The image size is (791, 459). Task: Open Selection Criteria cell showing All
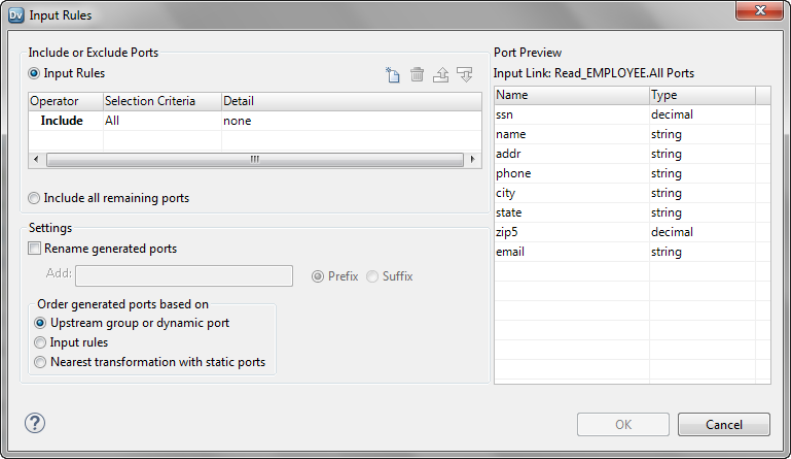tap(160, 121)
